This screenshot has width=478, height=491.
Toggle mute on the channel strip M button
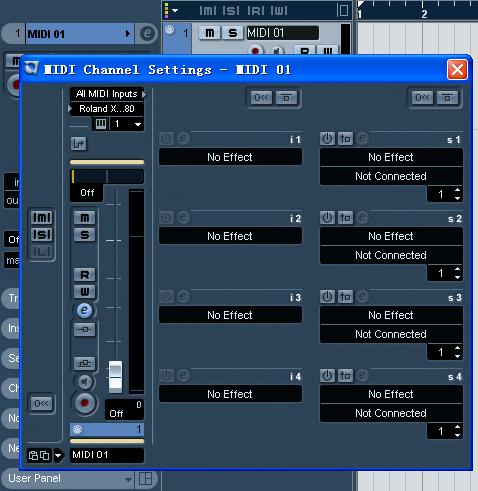click(x=85, y=218)
